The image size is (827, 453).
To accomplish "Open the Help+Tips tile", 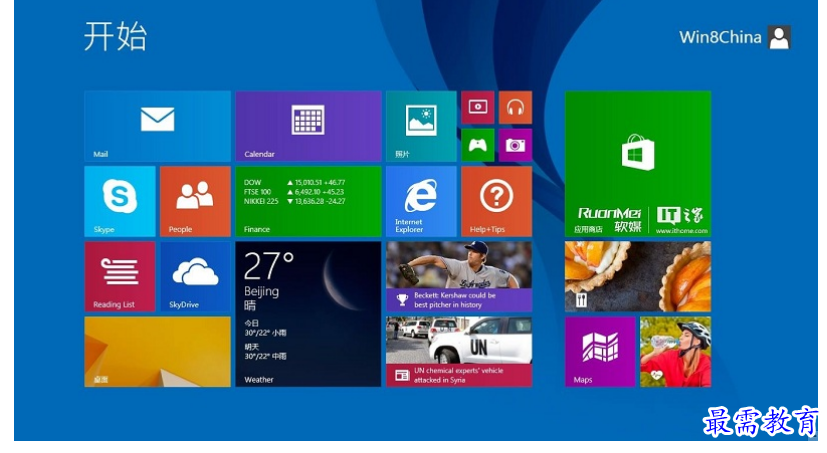I will (x=496, y=201).
